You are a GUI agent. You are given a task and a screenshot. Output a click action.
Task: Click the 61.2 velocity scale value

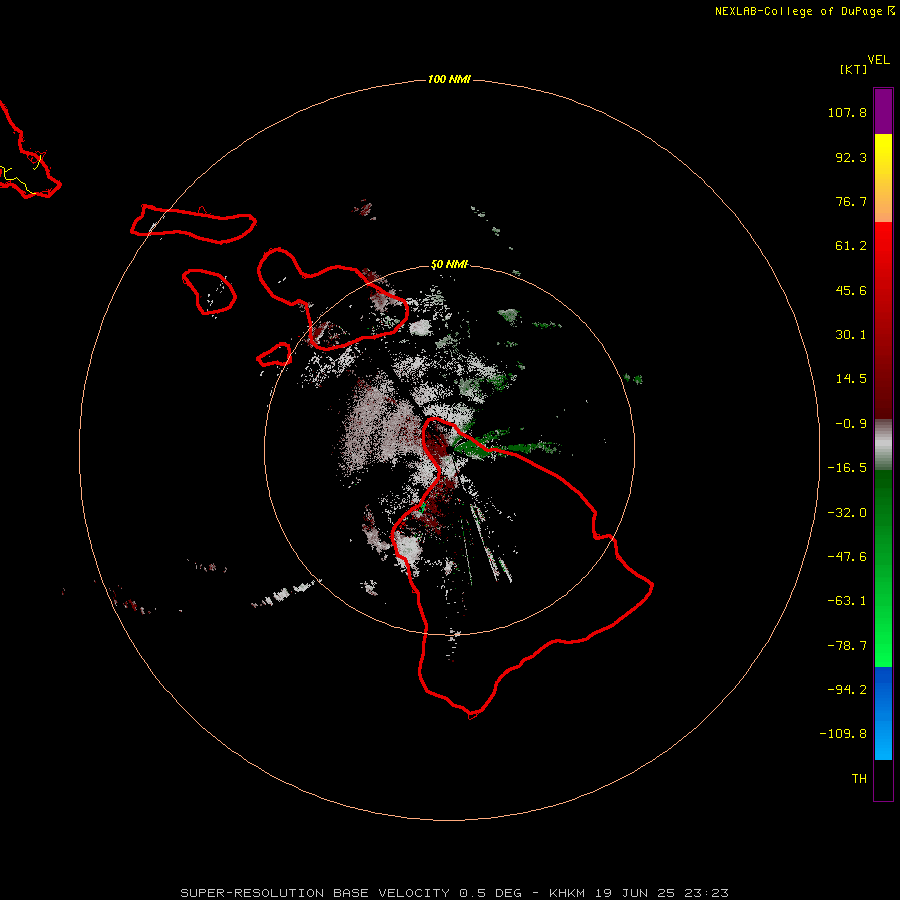pos(851,246)
